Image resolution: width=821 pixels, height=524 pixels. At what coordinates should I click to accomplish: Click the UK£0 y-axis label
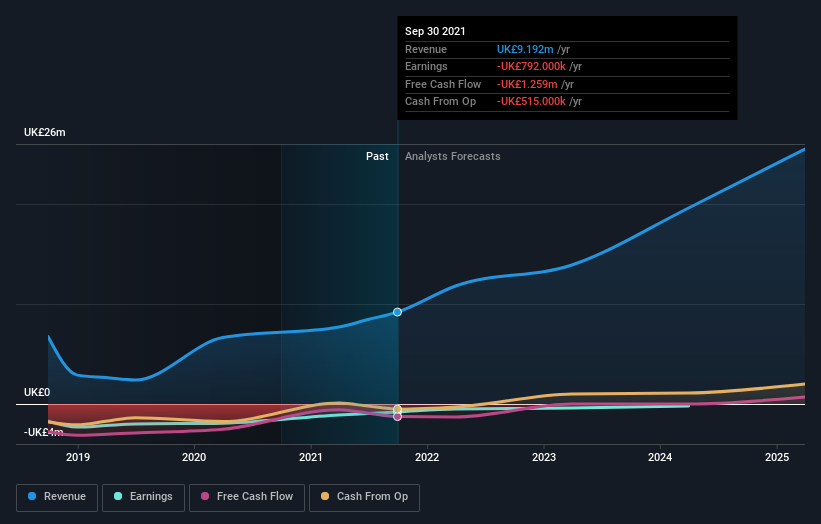pos(37,392)
